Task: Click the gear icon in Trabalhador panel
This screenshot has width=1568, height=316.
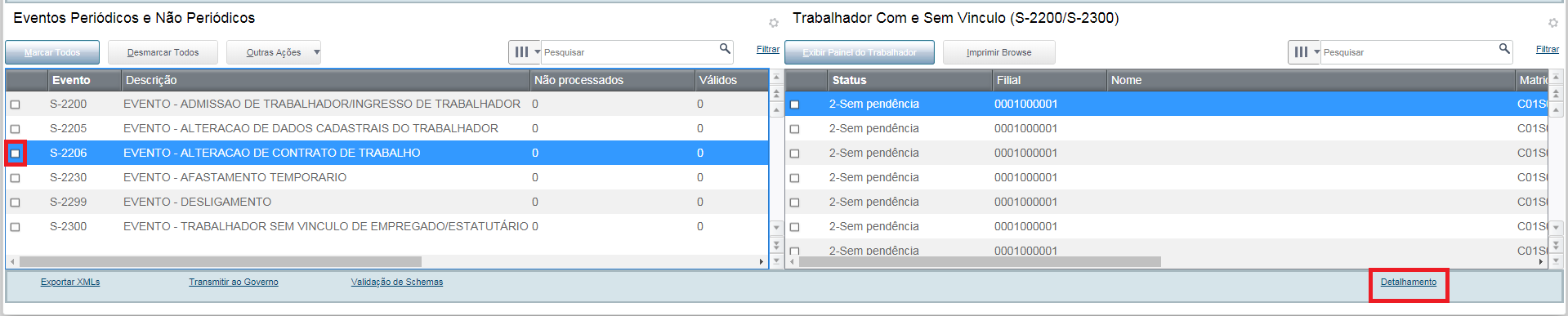Action: [1553, 23]
